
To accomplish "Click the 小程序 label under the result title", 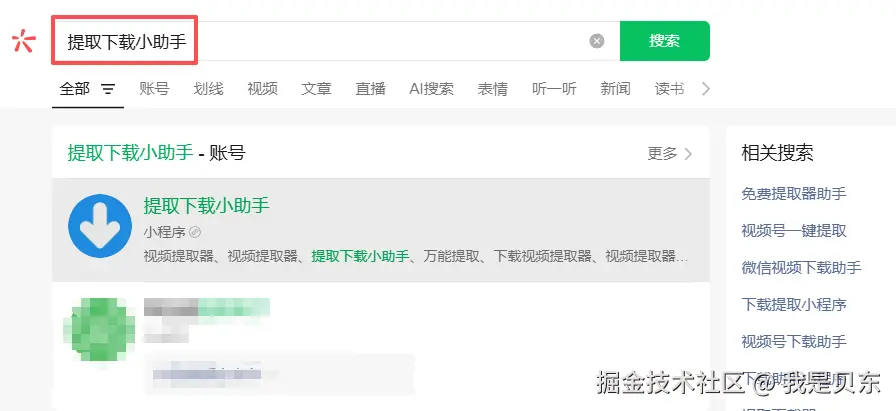I will [x=165, y=232].
